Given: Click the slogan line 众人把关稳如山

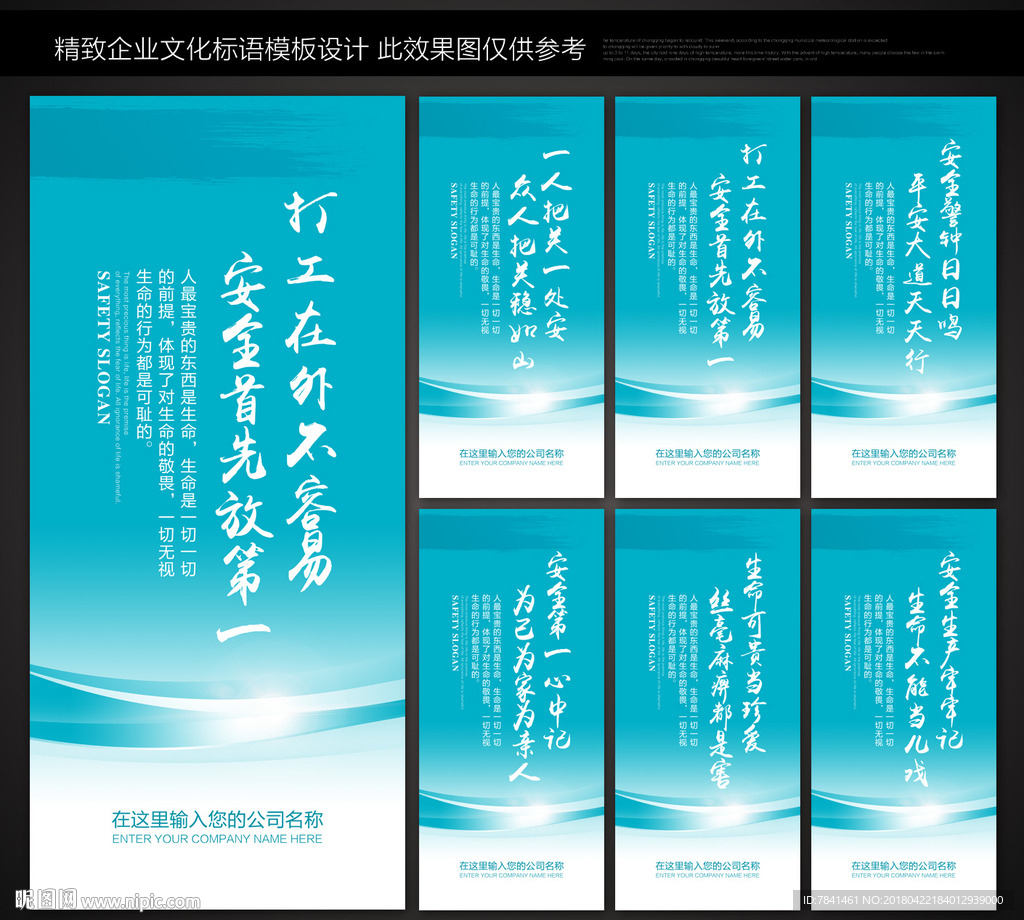Looking at the screenshot, I should pos(523,272).
